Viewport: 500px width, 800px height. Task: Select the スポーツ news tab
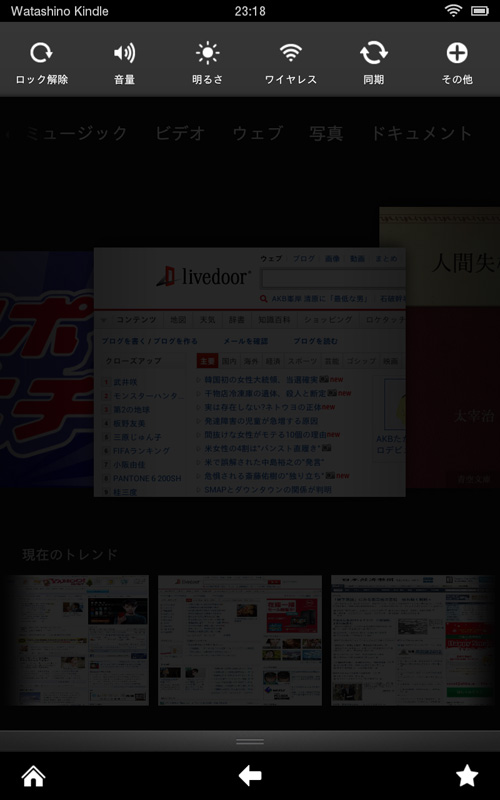point(302,361)
